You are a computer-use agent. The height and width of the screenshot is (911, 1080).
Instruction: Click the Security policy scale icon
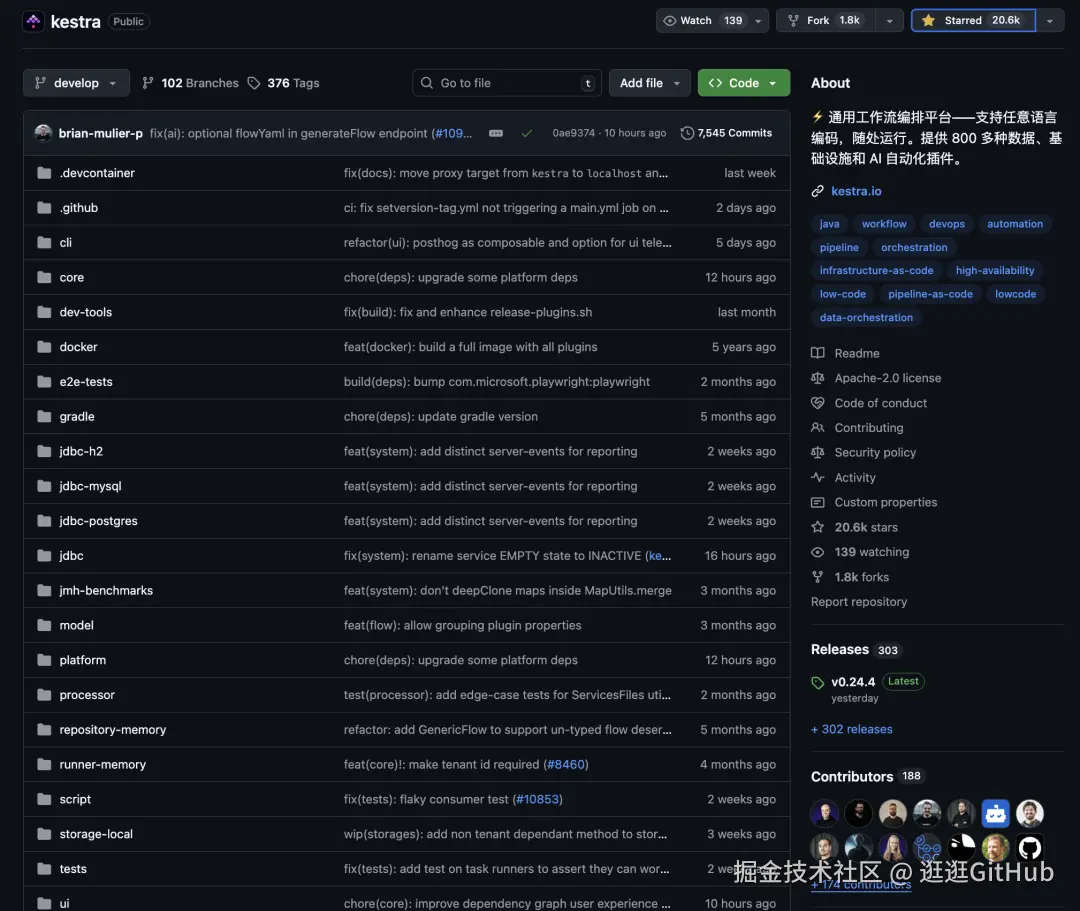[x=818, y=452]
